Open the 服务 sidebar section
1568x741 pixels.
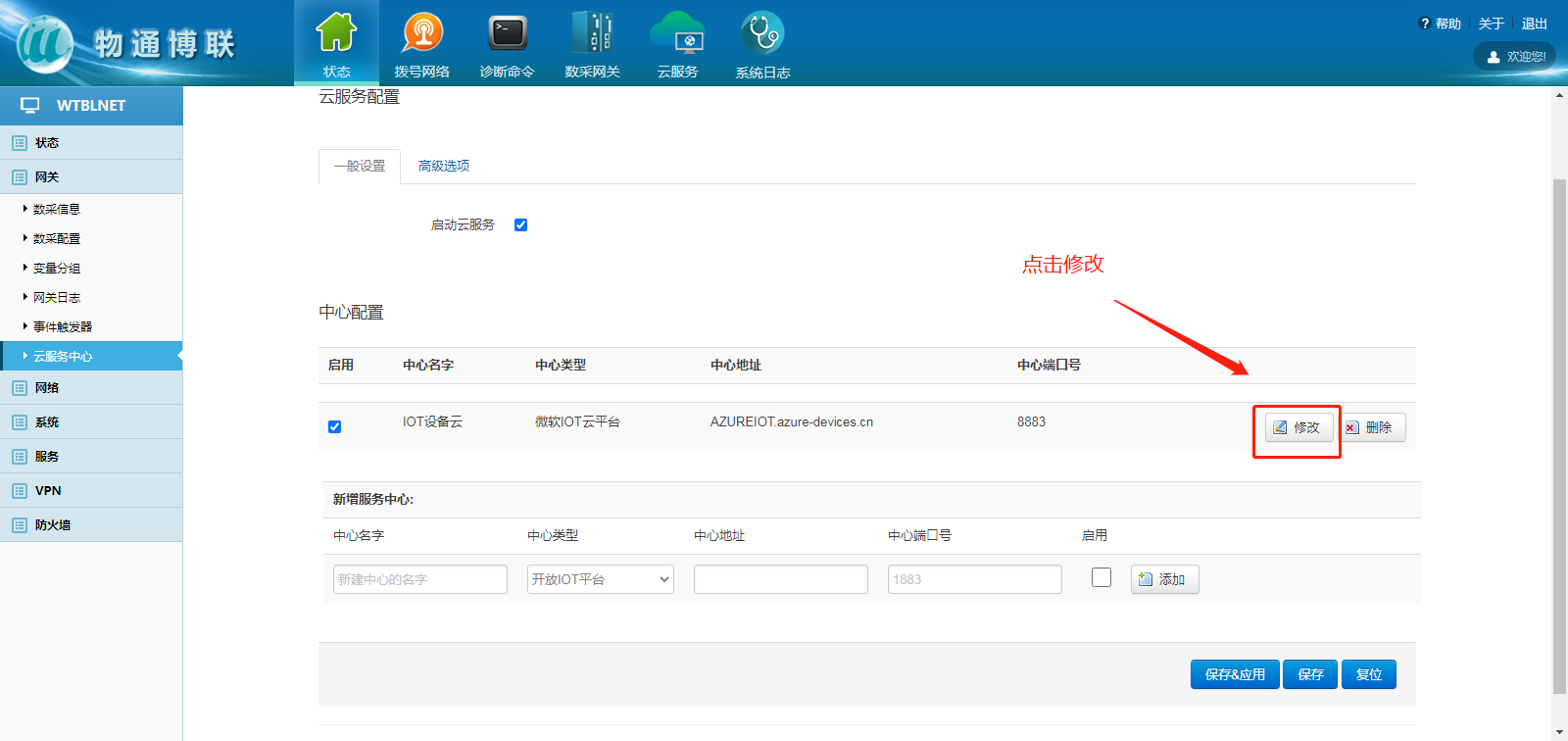91,457
